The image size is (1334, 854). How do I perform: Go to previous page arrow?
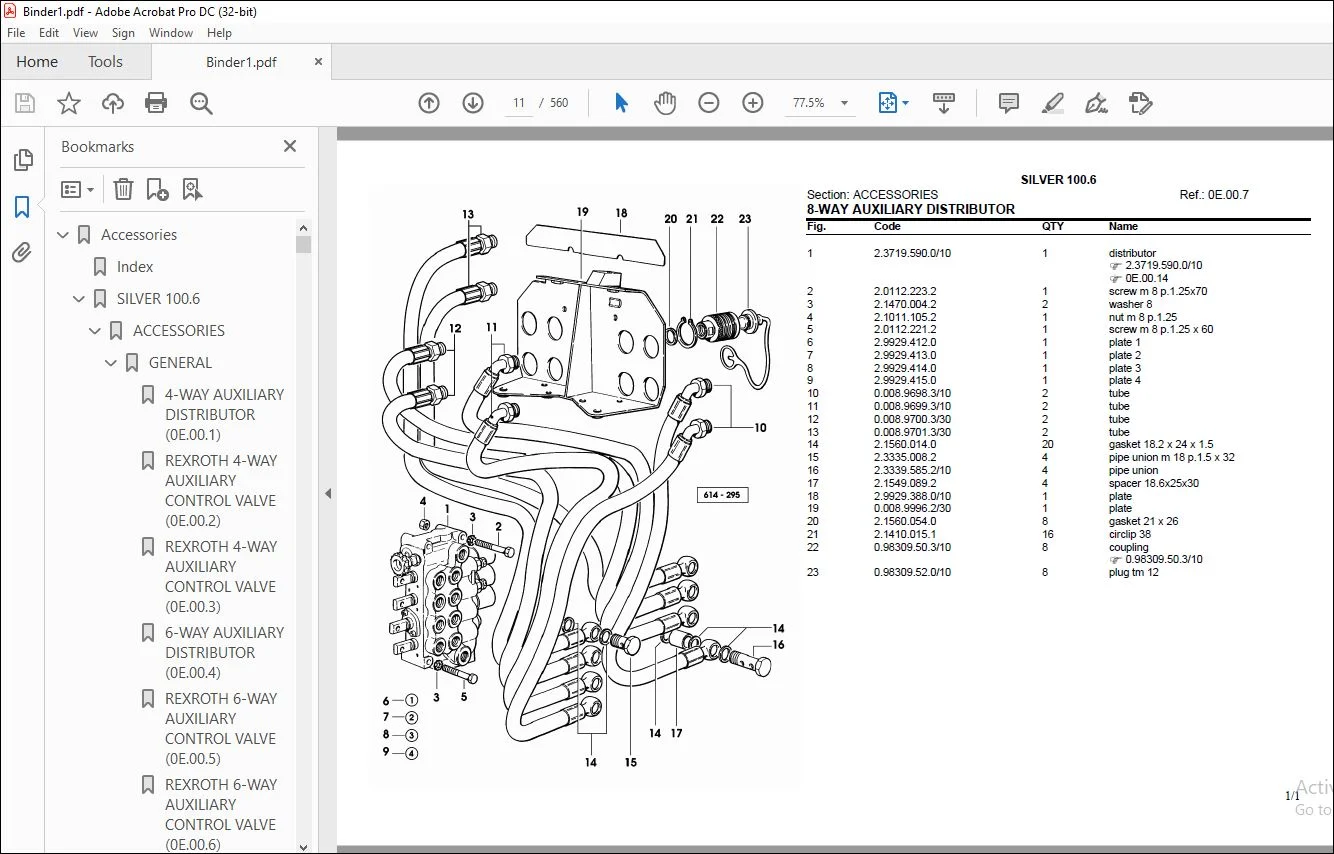429,103
